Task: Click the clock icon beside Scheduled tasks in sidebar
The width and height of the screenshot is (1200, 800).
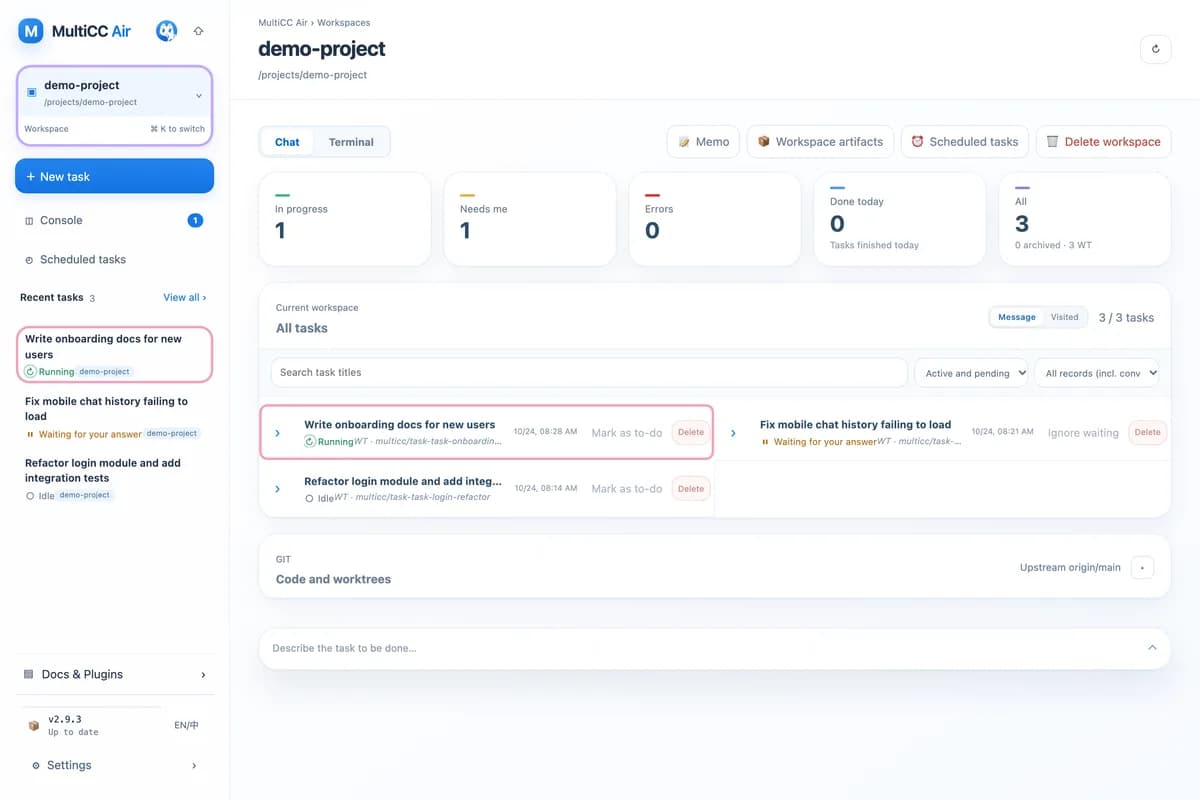Action: click(x=29, y=260)
